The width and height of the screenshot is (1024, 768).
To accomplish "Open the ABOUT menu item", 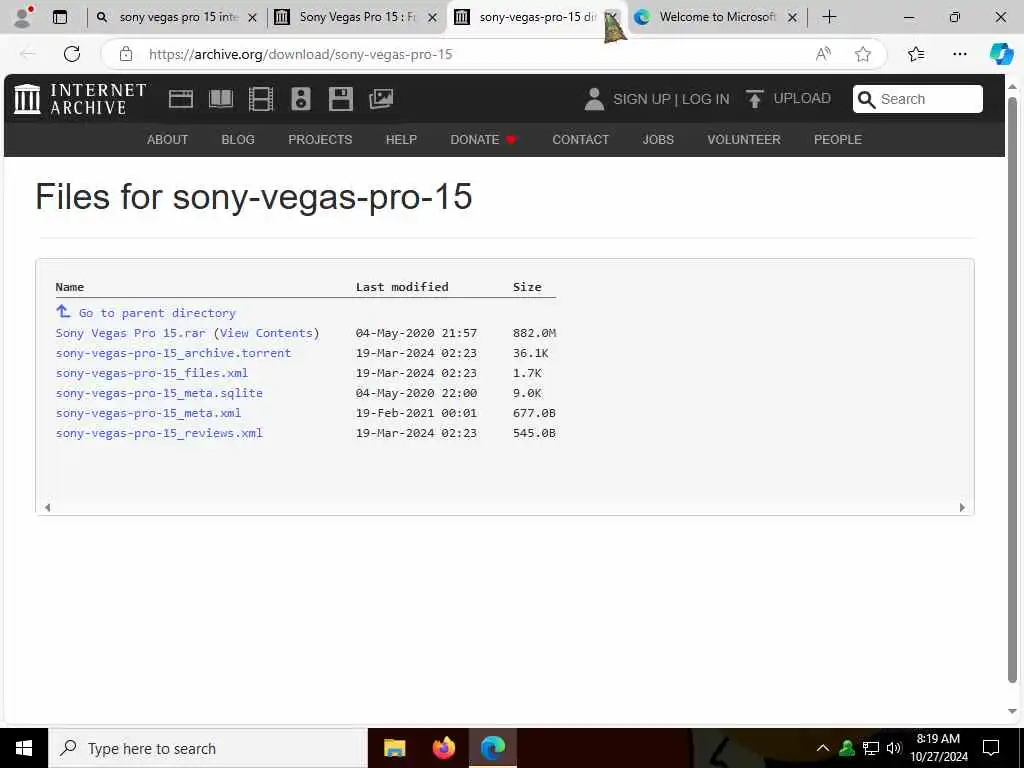I will pyautogui.click(x=167, y=140).
